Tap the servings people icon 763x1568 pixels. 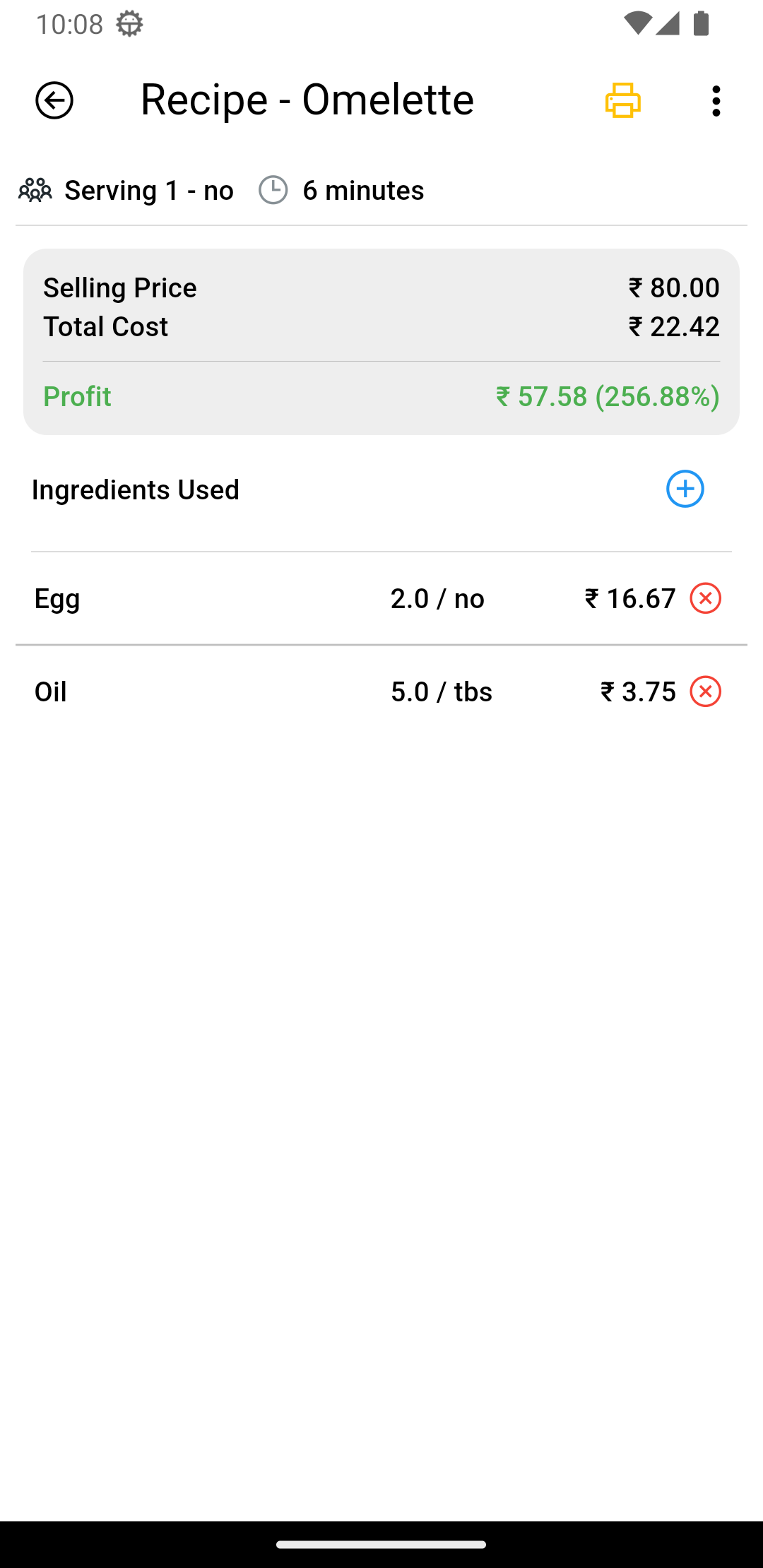35,190
